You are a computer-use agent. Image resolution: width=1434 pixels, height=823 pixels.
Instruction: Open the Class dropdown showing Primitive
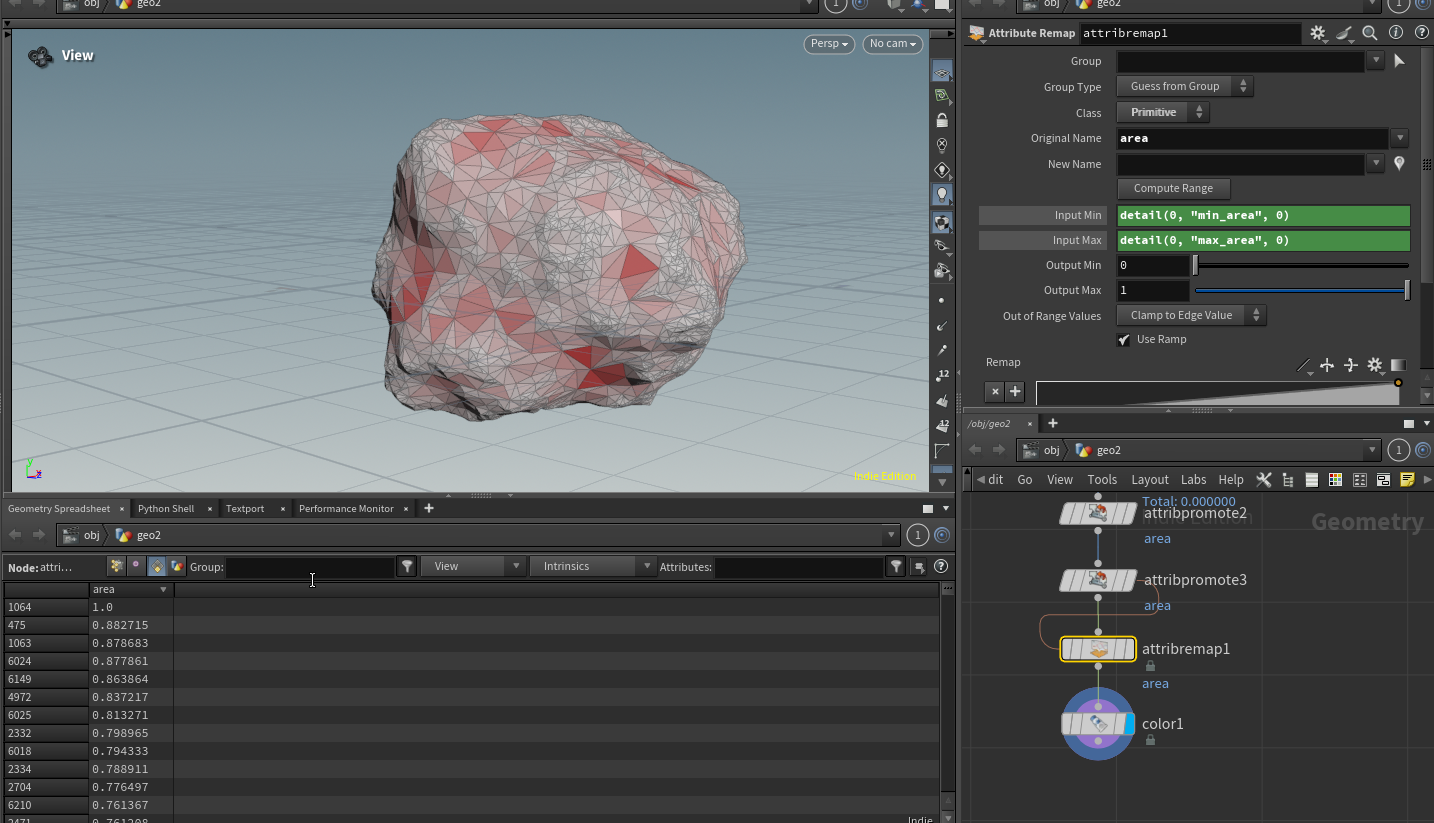[1163, 113]
